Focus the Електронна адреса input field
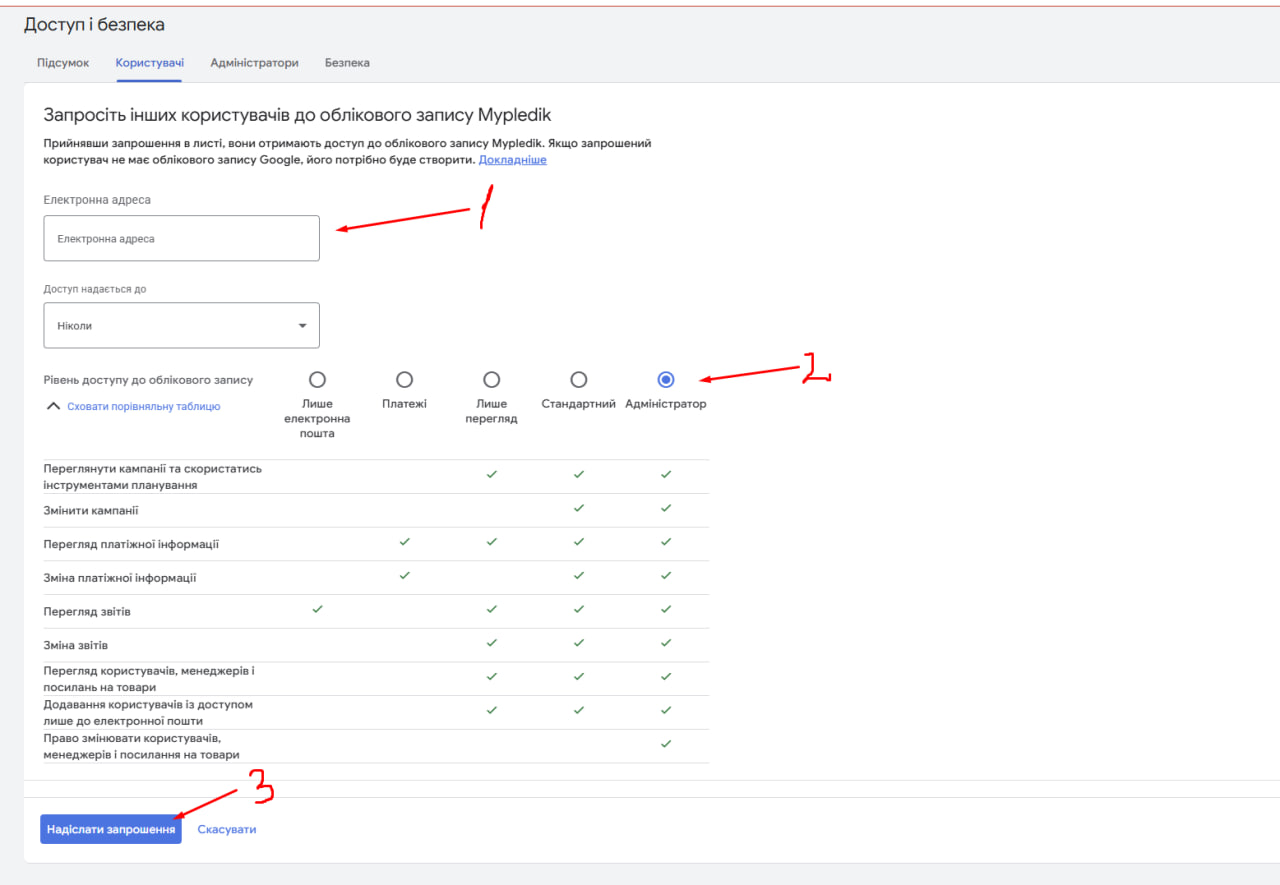The height and width of the screenshot is (885, 1280). (x=182, y=239)
